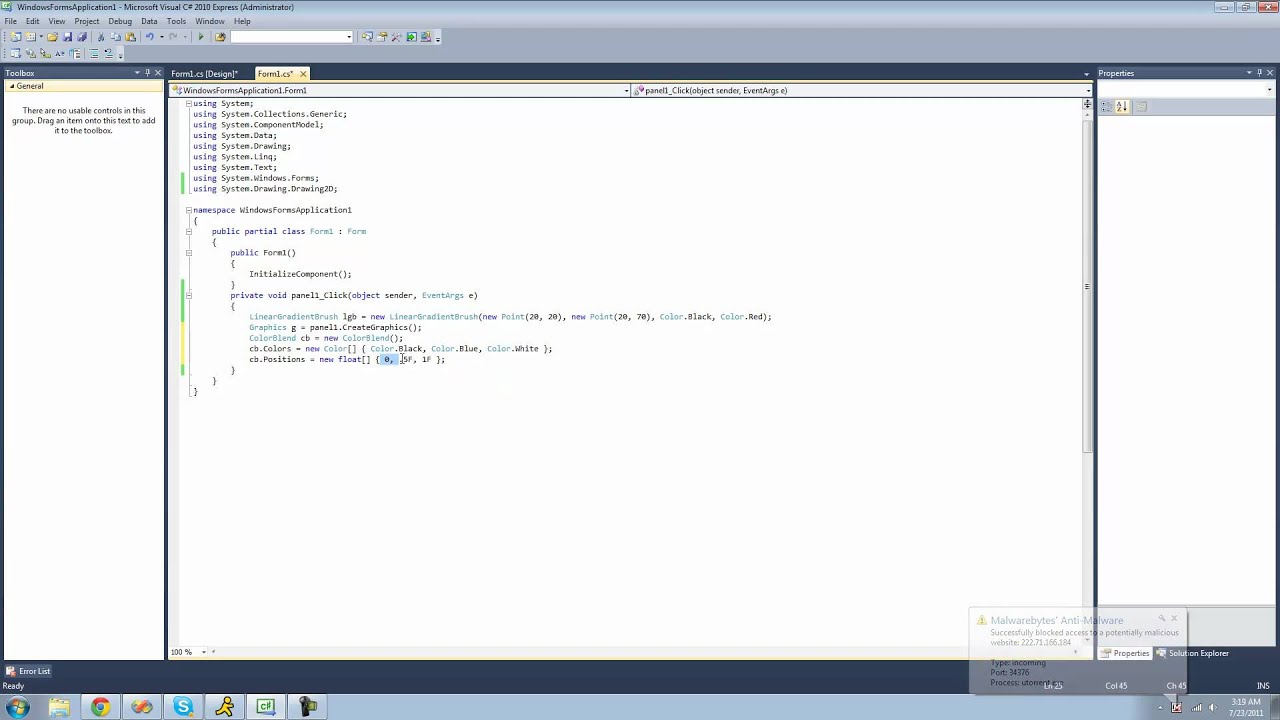1280x720 pixels.
Task: Open the active documents list dropdown arrow
Action: coord(1087,74)
